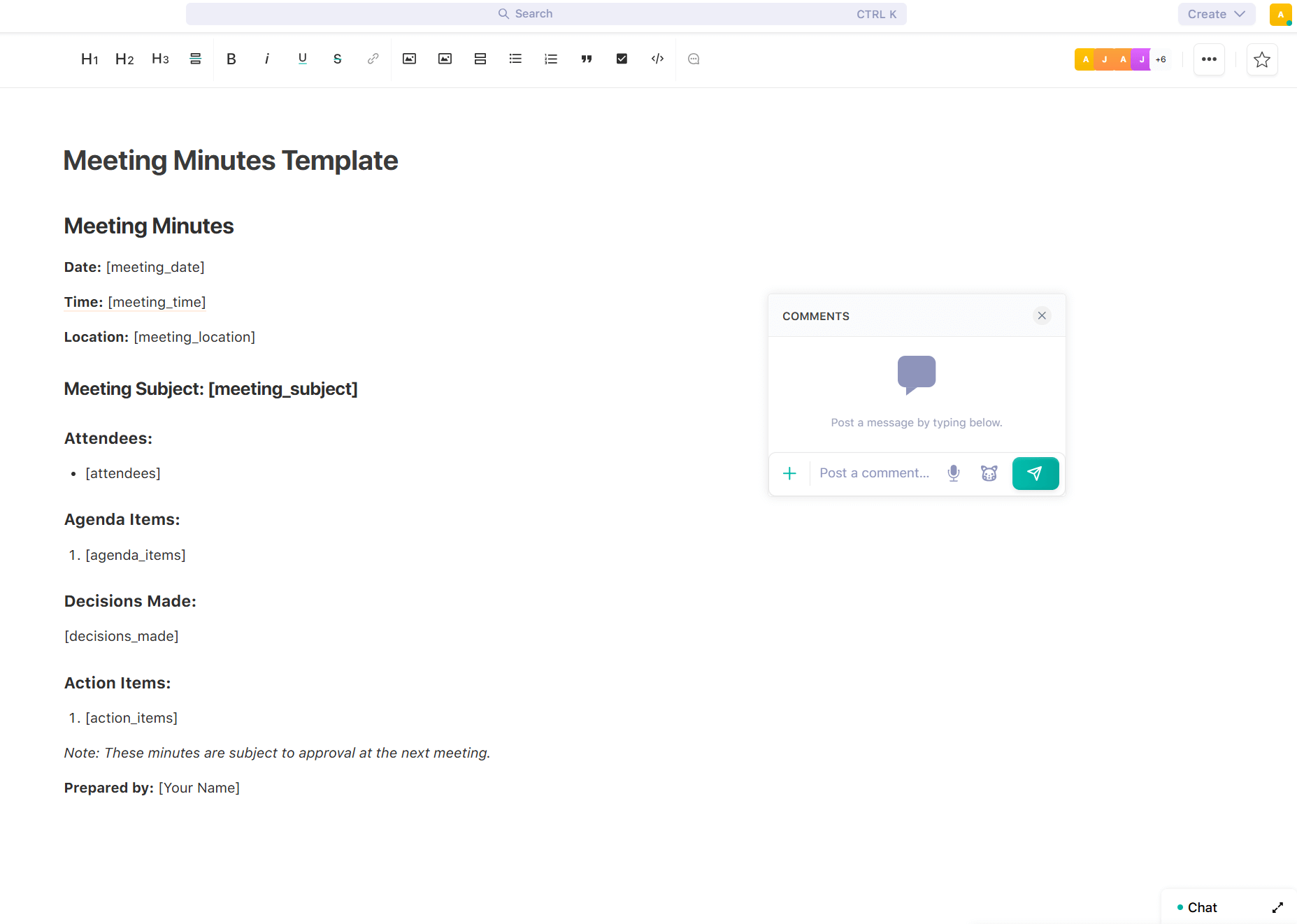1297x924 pixels.
Task: Insert a bulleted list
Action: (515, 59)
